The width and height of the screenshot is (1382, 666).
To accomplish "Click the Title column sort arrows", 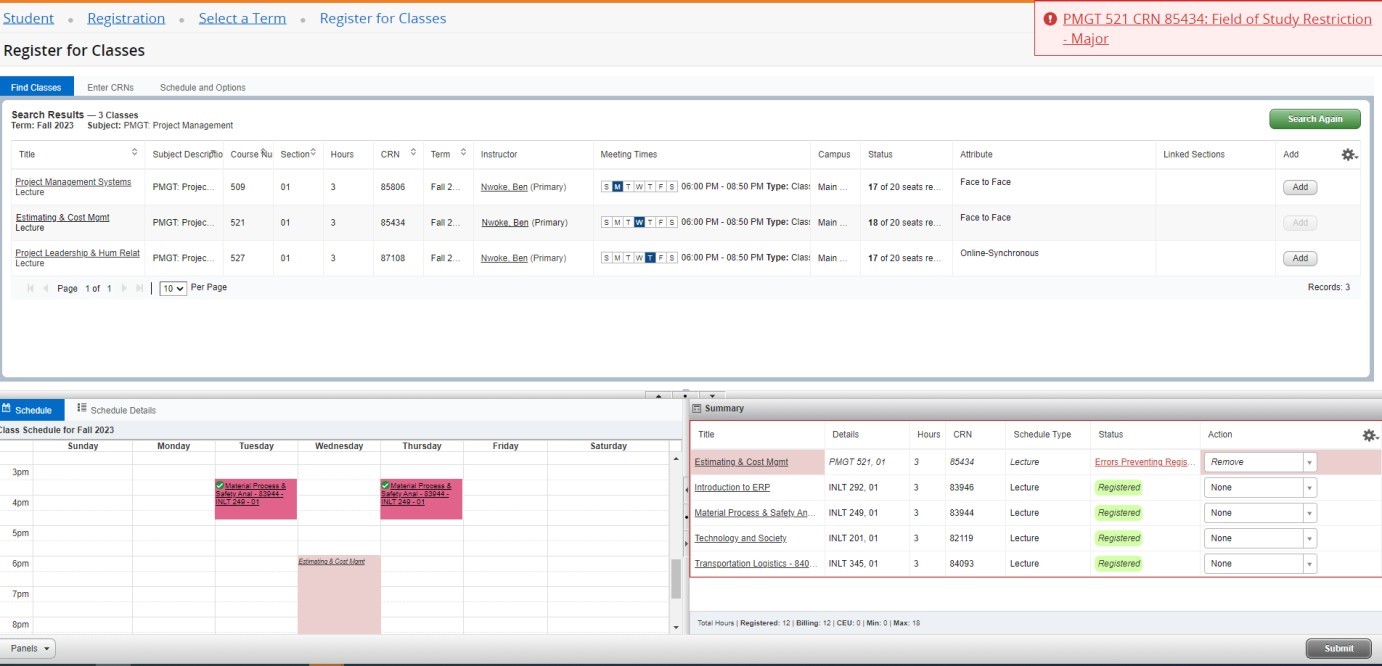I will pos(135,153).
